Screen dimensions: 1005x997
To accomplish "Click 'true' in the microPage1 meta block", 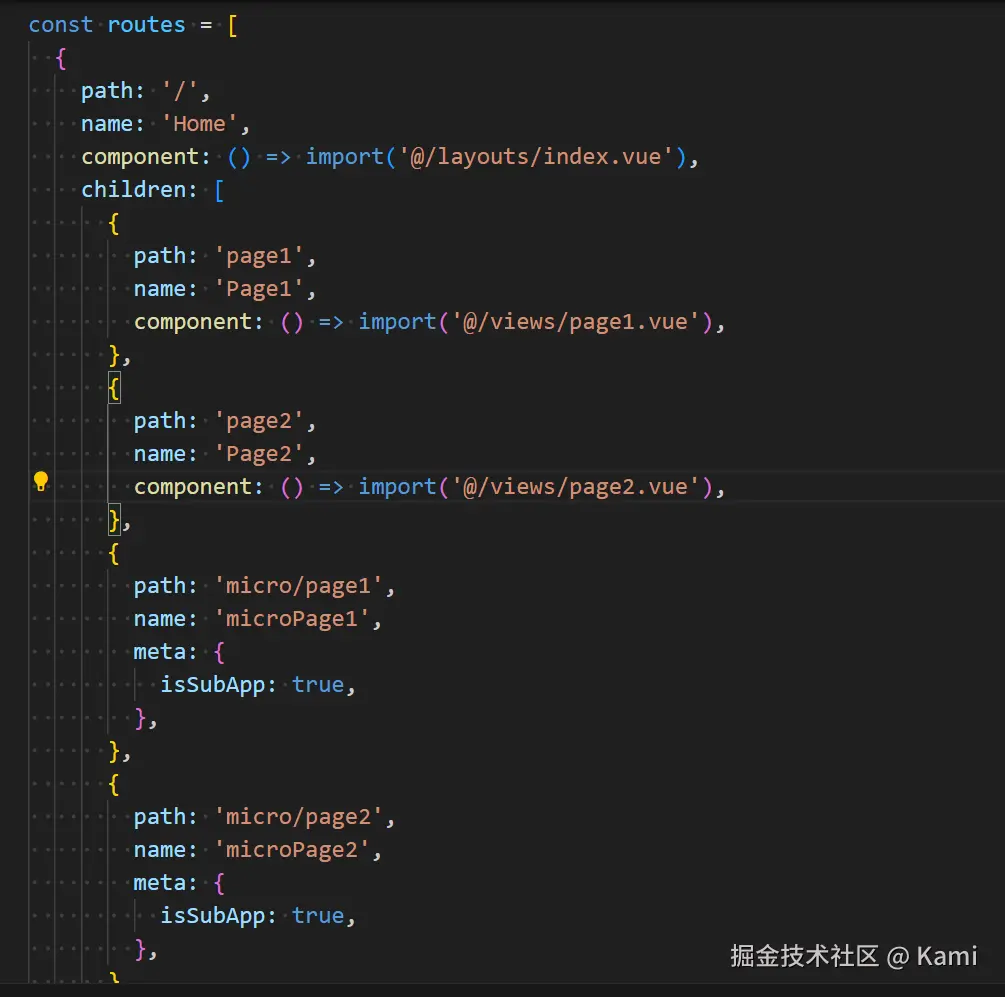I will click(318, 685).
